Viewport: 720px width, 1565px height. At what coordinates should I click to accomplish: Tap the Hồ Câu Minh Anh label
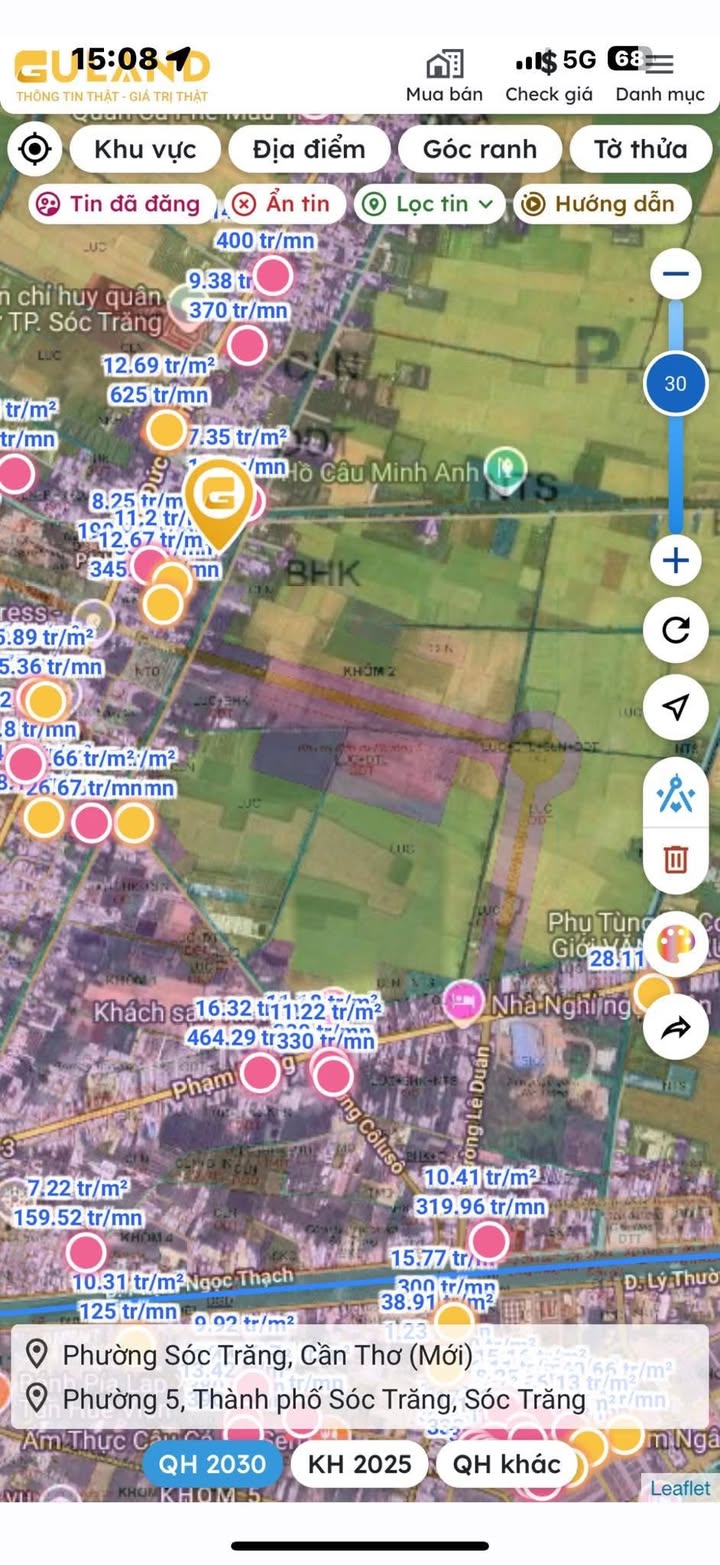point(384,470)
